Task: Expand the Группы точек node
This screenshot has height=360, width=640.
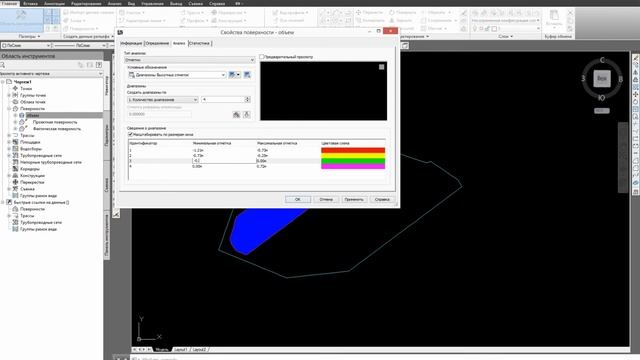Action: coord(9,95)
